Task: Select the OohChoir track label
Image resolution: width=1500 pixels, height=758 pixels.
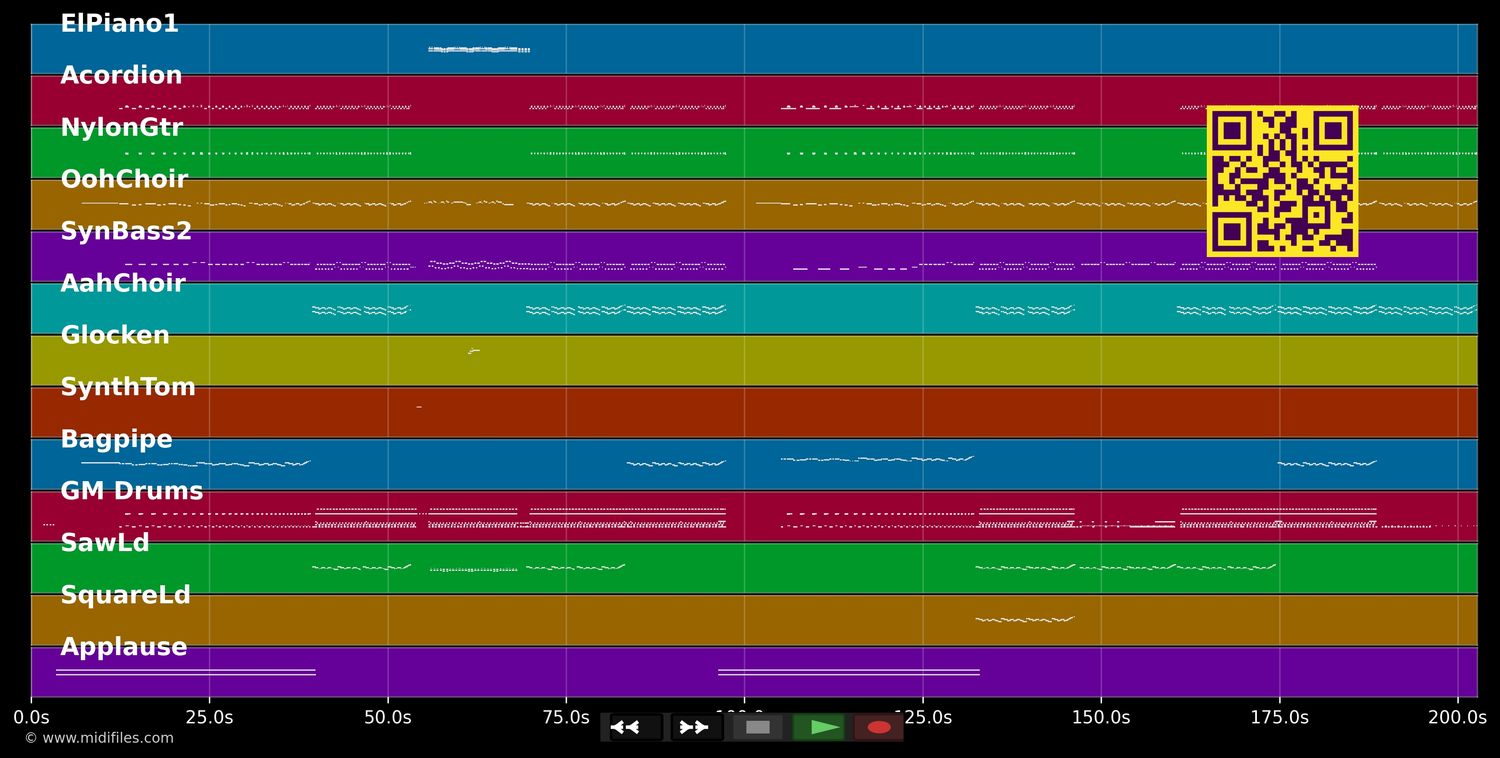Action: click(x=124, y=180)
